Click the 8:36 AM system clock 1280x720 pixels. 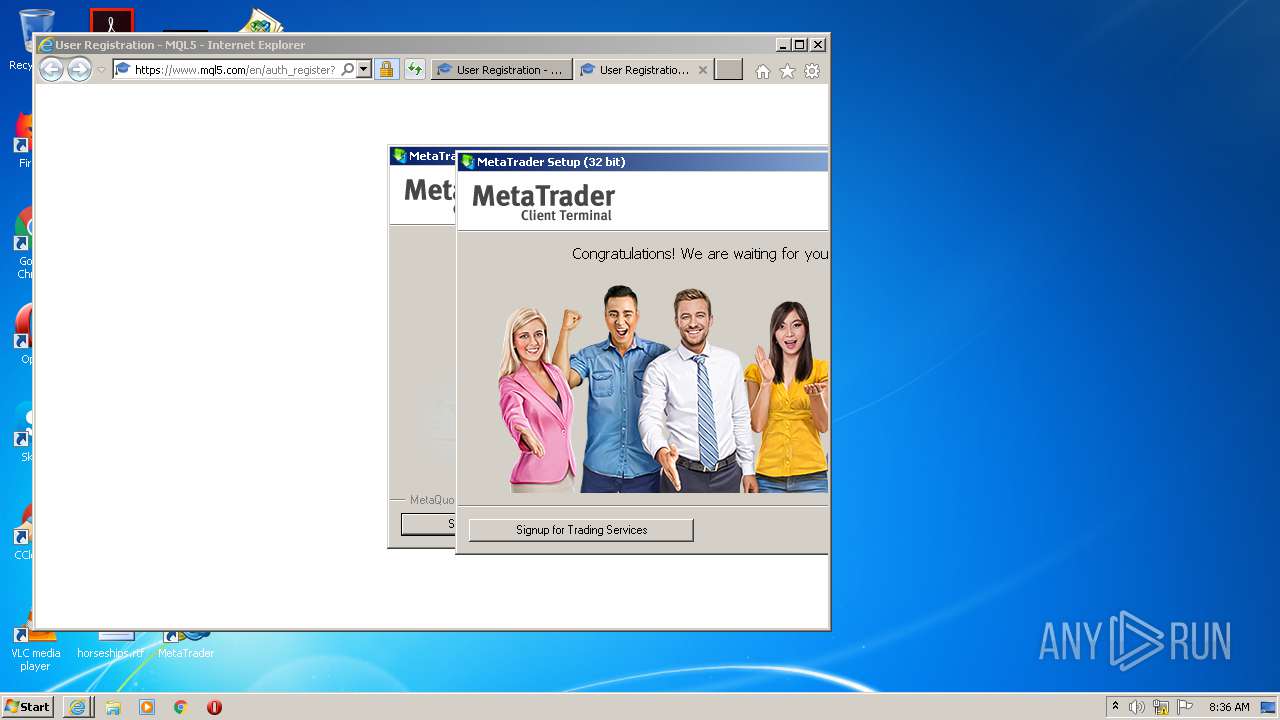click(x=1229, y=707)
